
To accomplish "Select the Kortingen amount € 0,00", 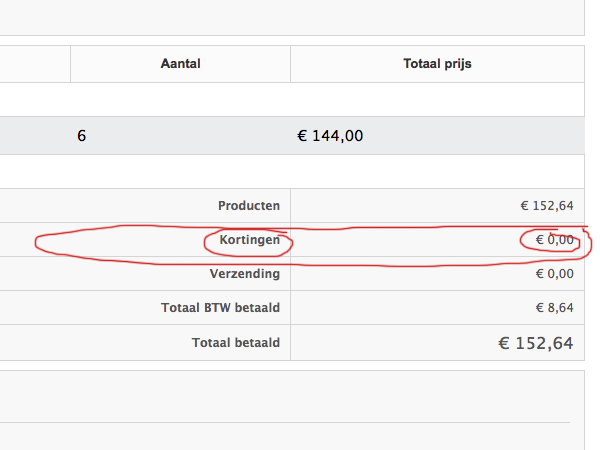I will [553, 240].
